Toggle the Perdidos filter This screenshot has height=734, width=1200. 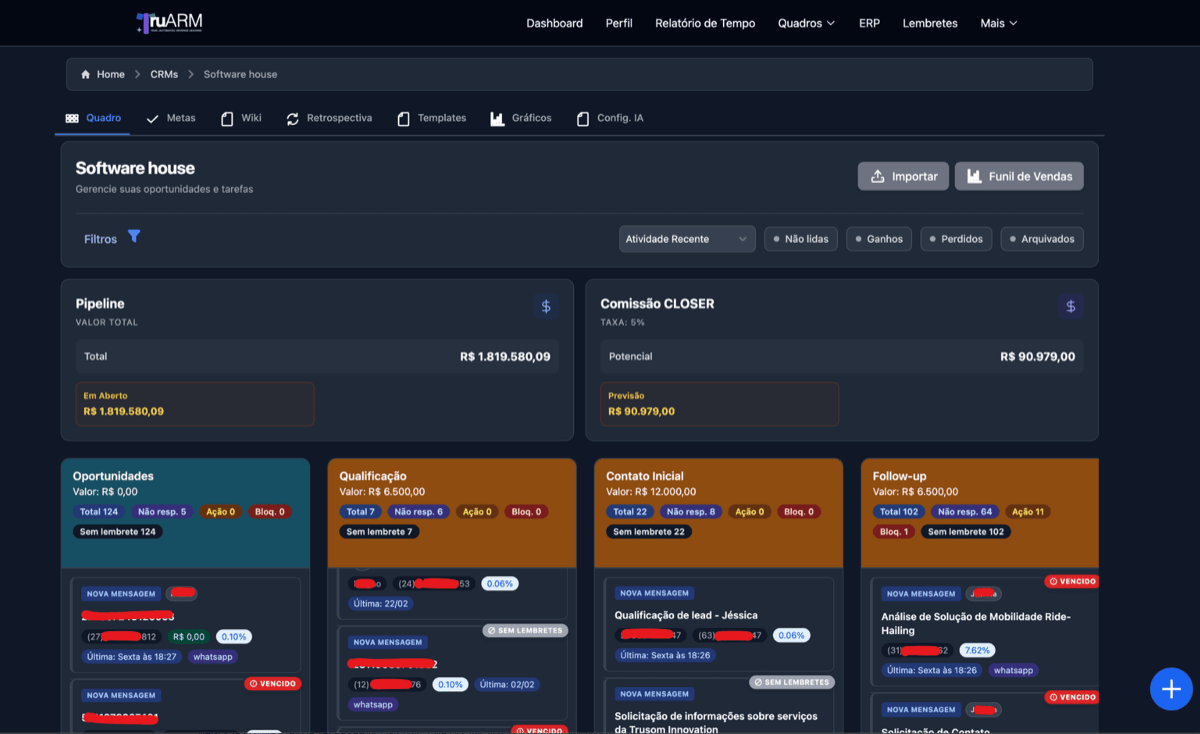point(956,239)
